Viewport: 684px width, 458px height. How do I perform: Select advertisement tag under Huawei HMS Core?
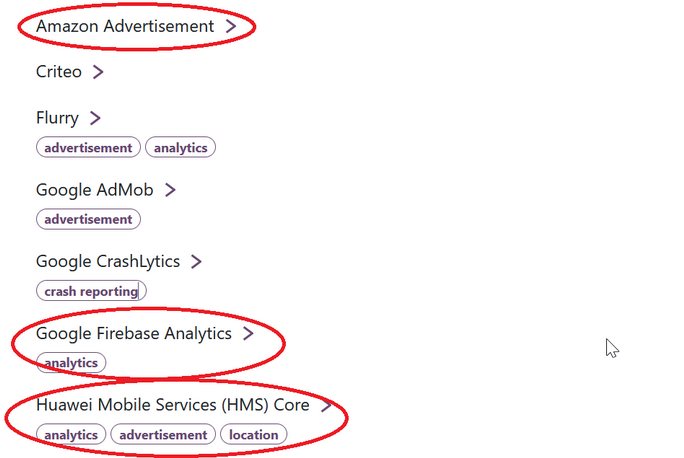[x=163, y=434]
